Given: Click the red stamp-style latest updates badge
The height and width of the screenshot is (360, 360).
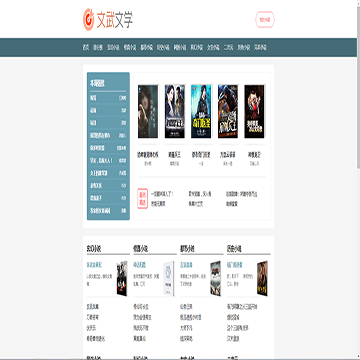Looking at the screenshot, I should (143, 199).
